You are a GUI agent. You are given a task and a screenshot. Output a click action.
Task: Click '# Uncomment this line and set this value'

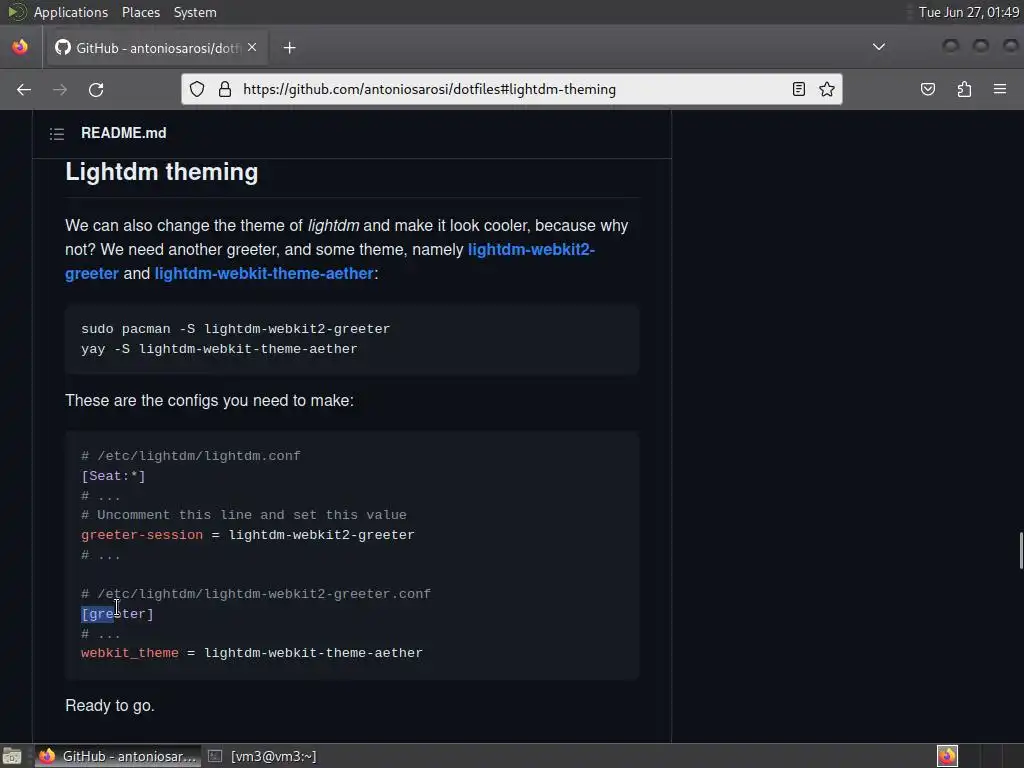tap(244, 515)
